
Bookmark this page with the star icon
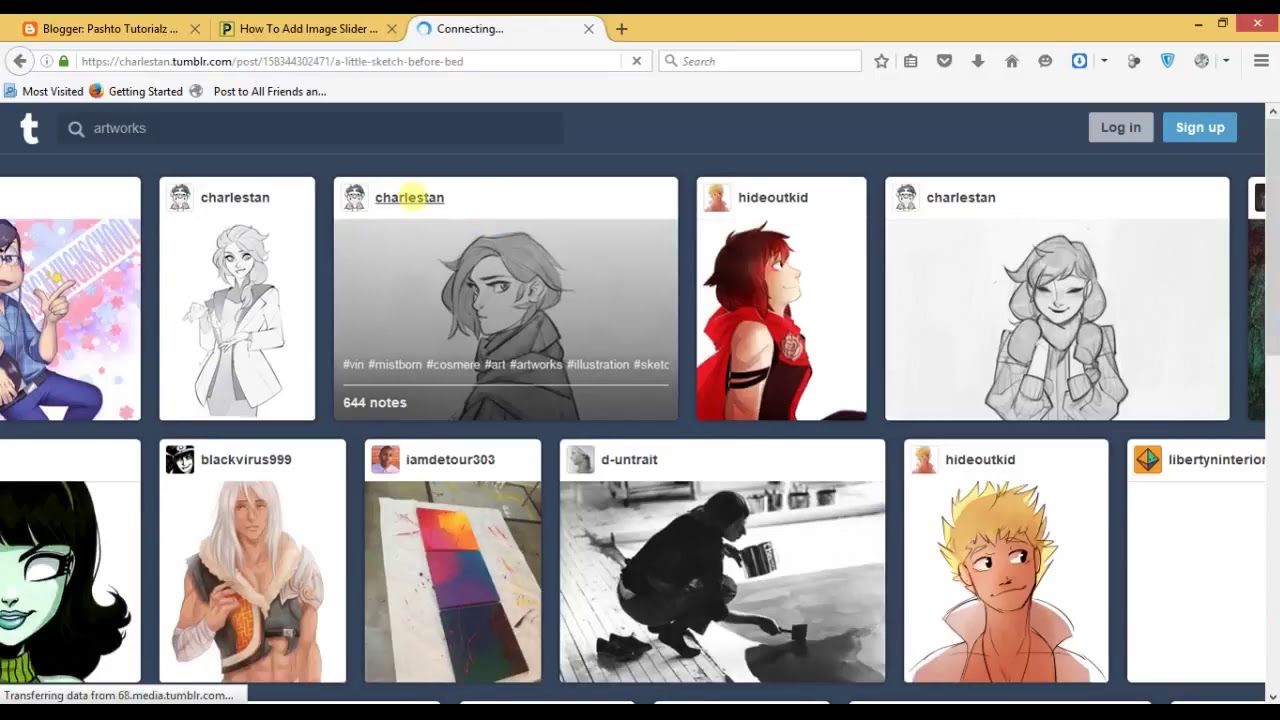point(881,61)
